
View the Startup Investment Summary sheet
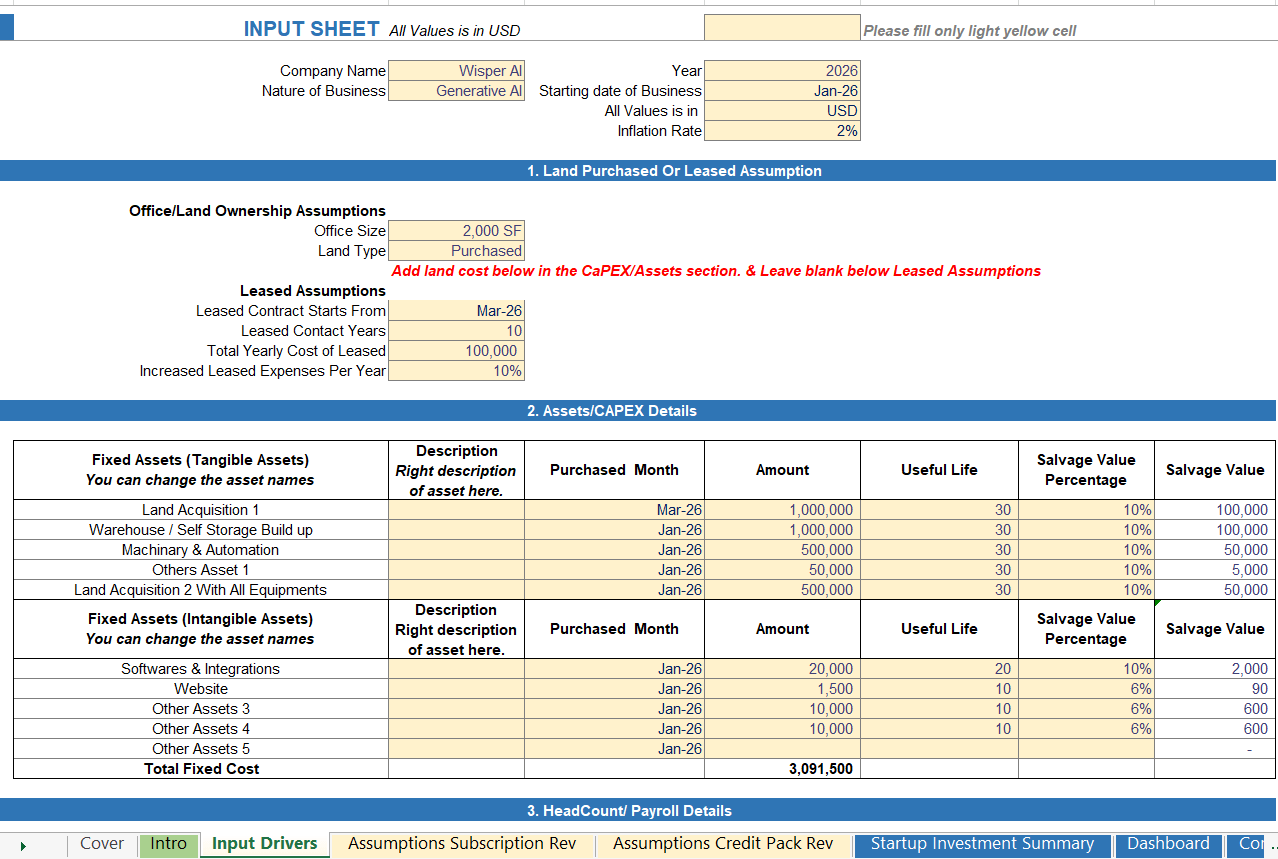coord(982,844)
